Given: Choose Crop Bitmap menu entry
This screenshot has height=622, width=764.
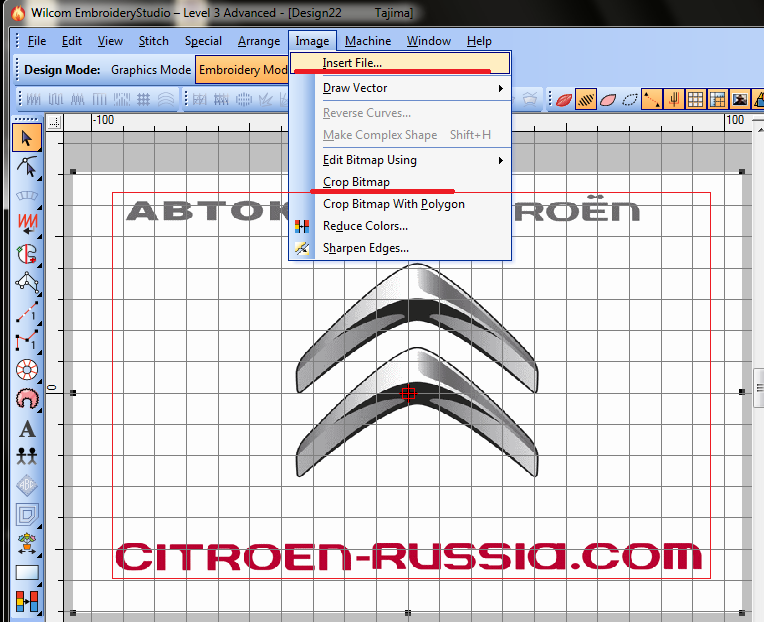Looking at the screenshot, I should (356, 182).
